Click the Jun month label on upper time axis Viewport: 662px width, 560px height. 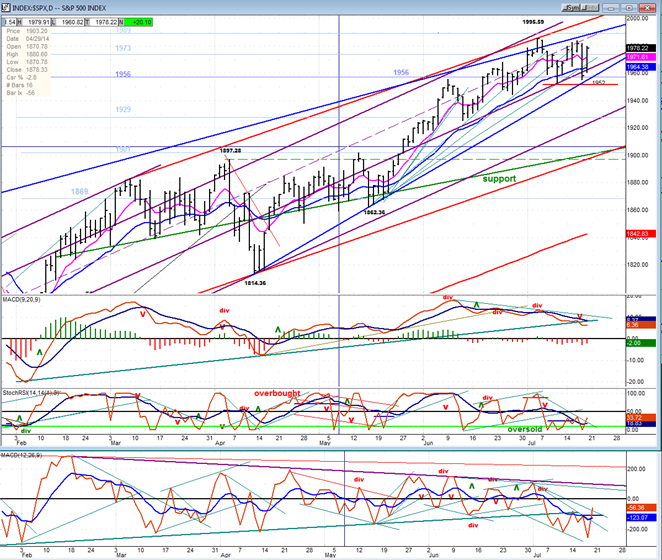point(428,443)
